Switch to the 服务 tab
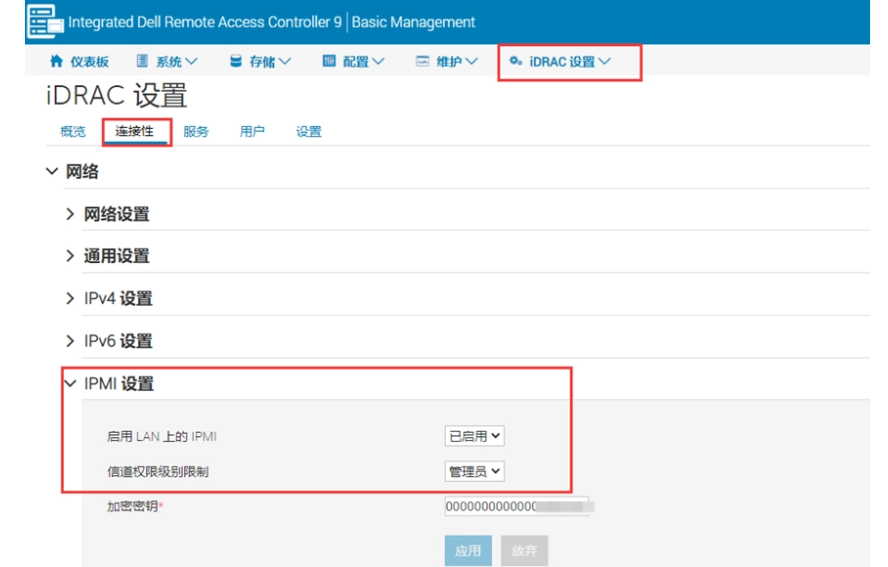The width and height of the screenshot is (888, 567). click(x=196, y=131)
